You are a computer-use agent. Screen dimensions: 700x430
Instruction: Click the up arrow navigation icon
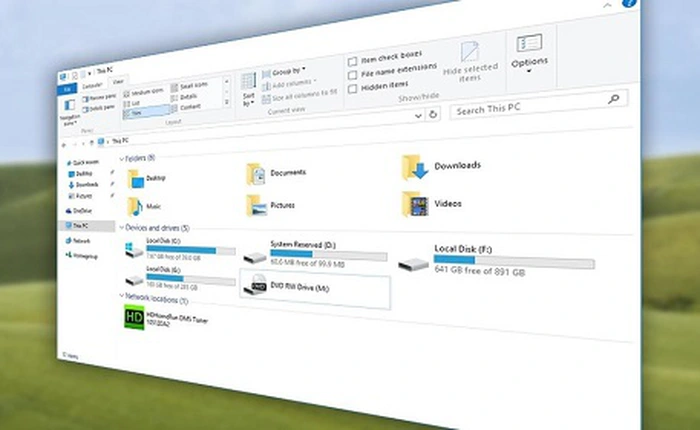pos(92,143)
